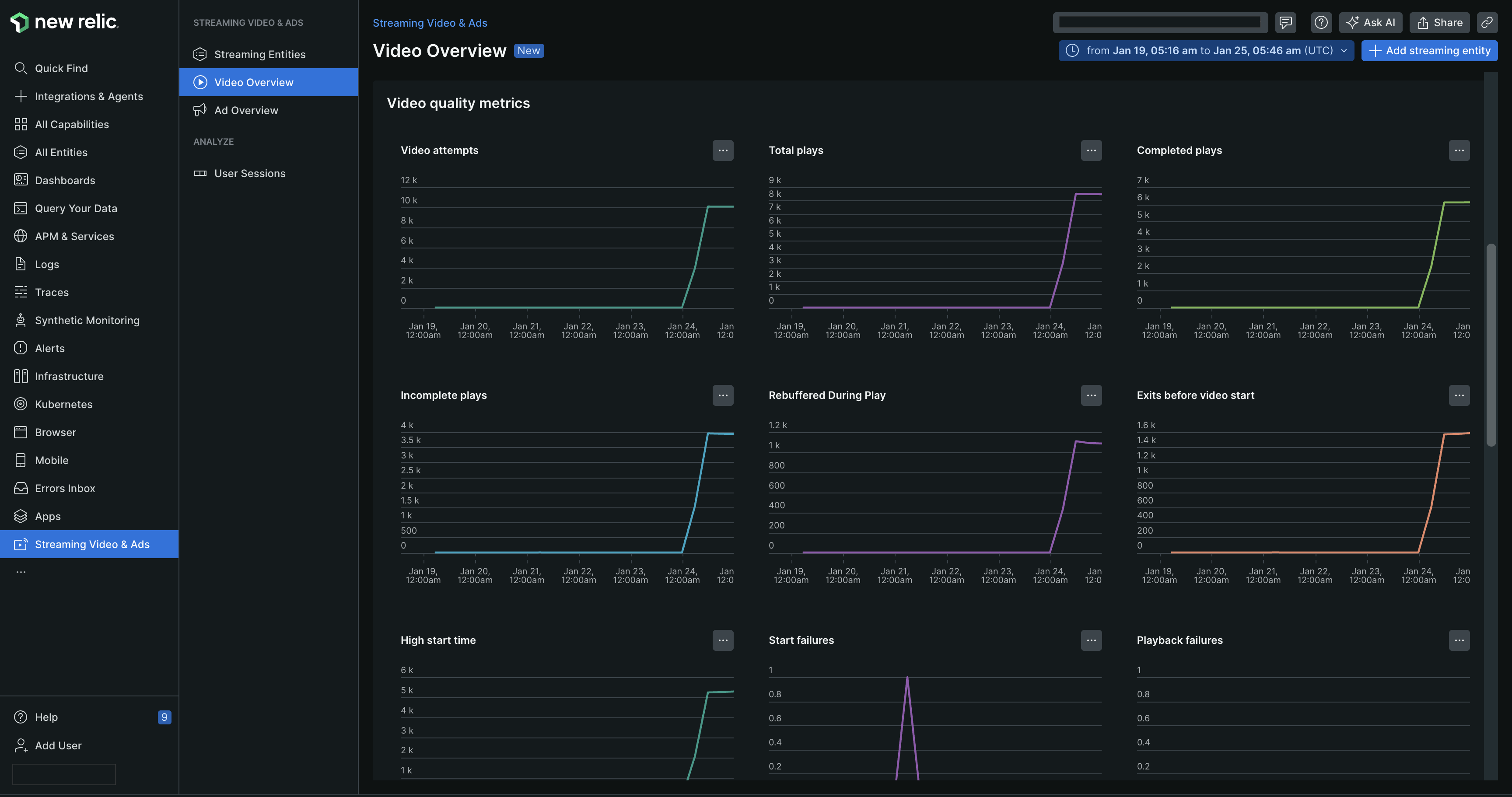
Task: Click the feedback chat icon in header
Action: (1285, 23)
